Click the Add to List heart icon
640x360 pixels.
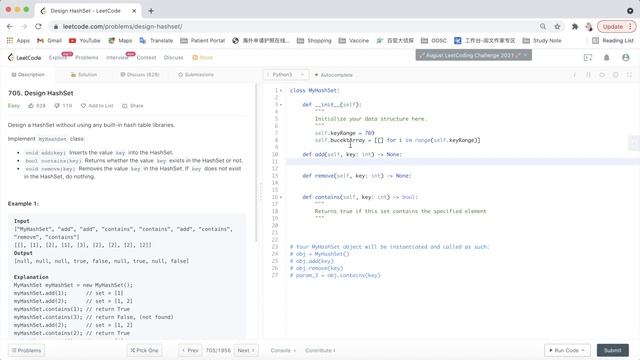point(83,106)
